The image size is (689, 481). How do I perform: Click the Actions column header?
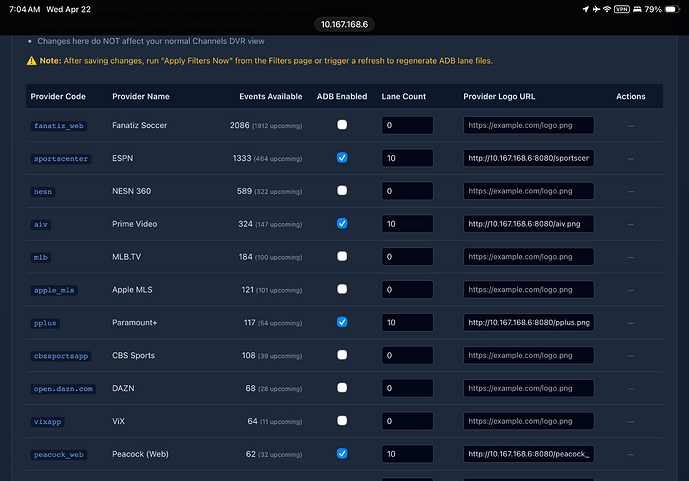pyautogui.click(x=631, y=96)
